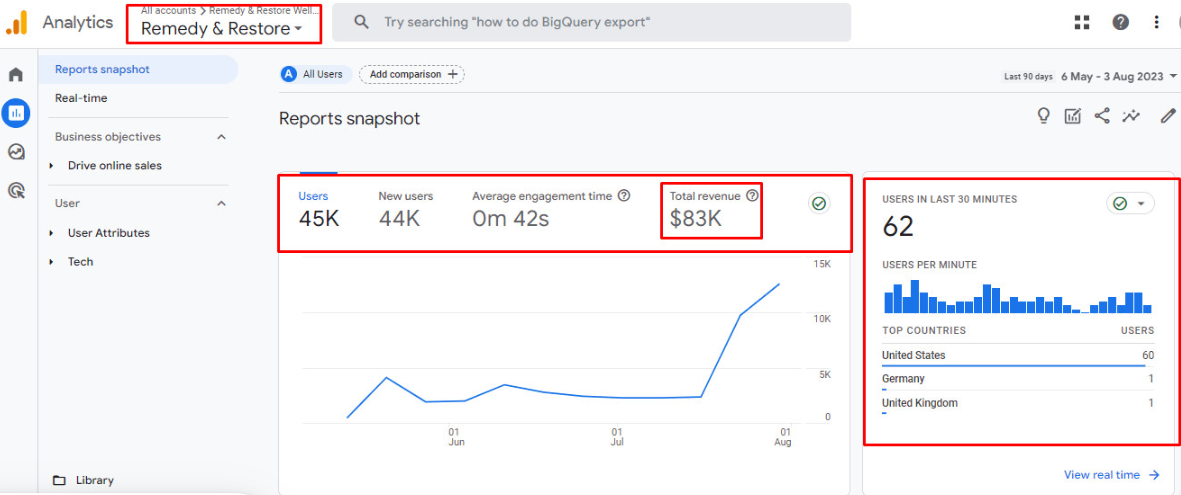Open the Real-time report

click(81, 98)
